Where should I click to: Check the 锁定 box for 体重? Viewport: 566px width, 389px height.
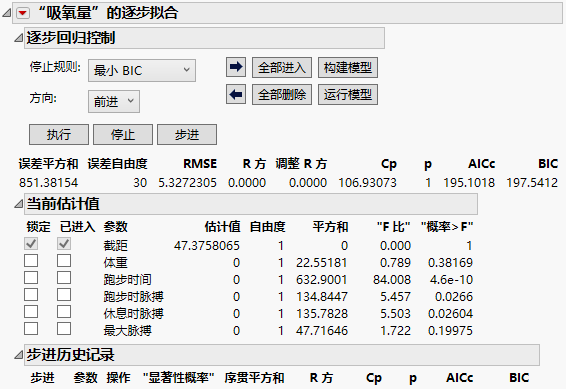click(x=31, y=261)
